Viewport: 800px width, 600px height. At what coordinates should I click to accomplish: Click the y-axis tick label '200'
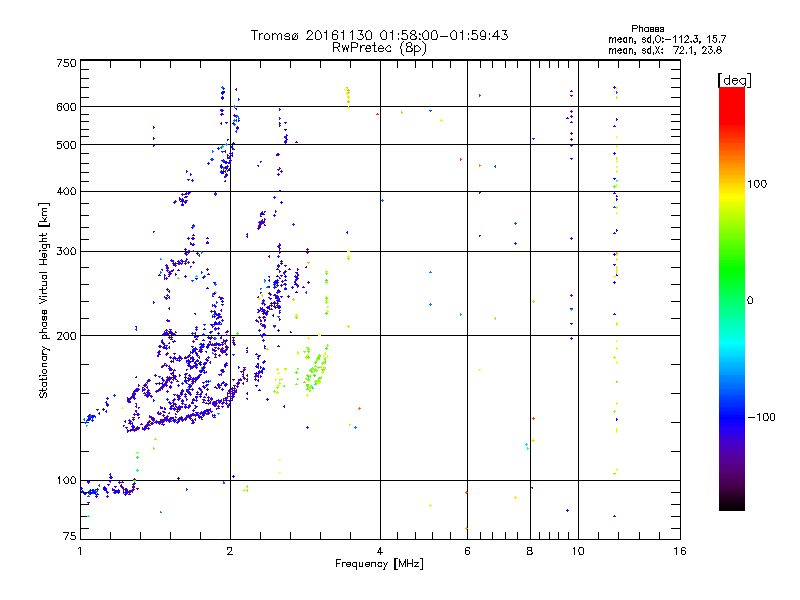point(66,336)
